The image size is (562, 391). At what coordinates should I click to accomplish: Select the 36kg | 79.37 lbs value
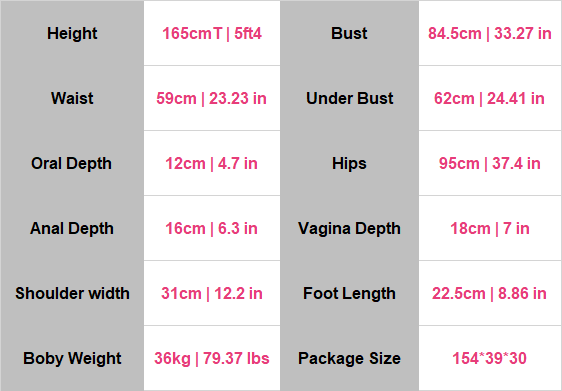click(x=212, y=358)
